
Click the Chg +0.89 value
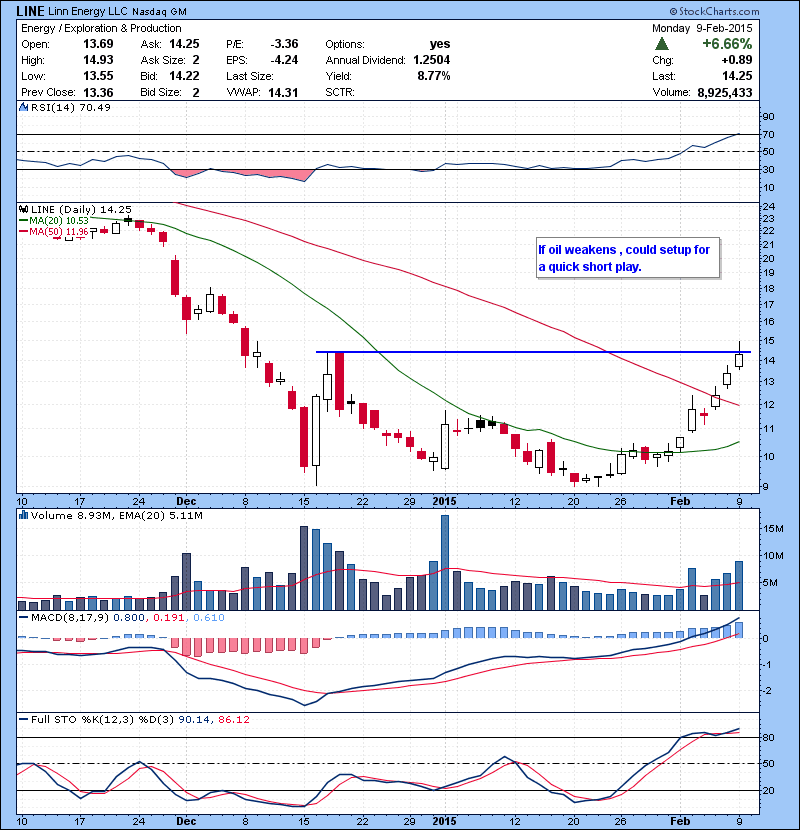click(736, 60)
